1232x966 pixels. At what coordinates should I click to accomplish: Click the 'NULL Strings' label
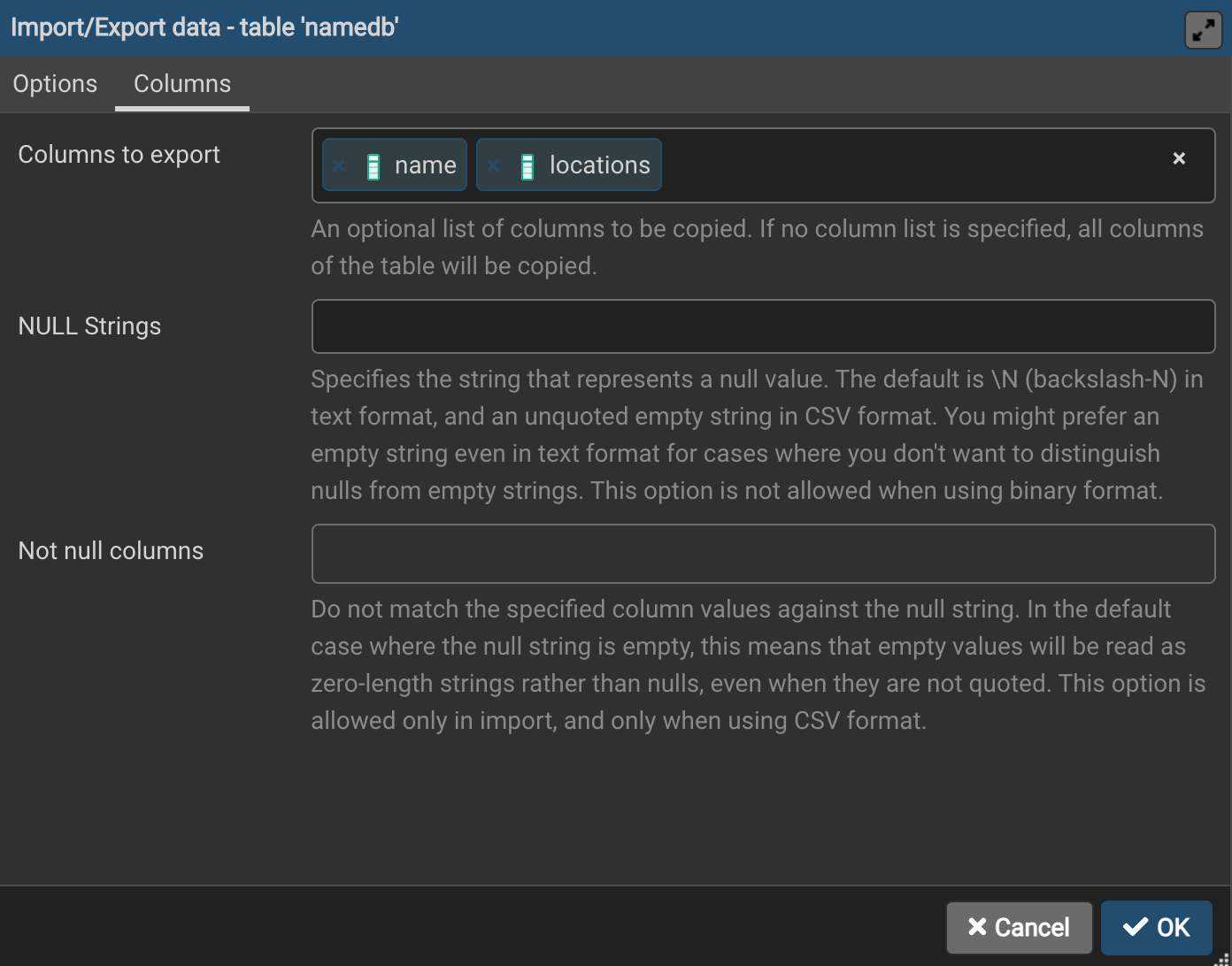point(89,326)
